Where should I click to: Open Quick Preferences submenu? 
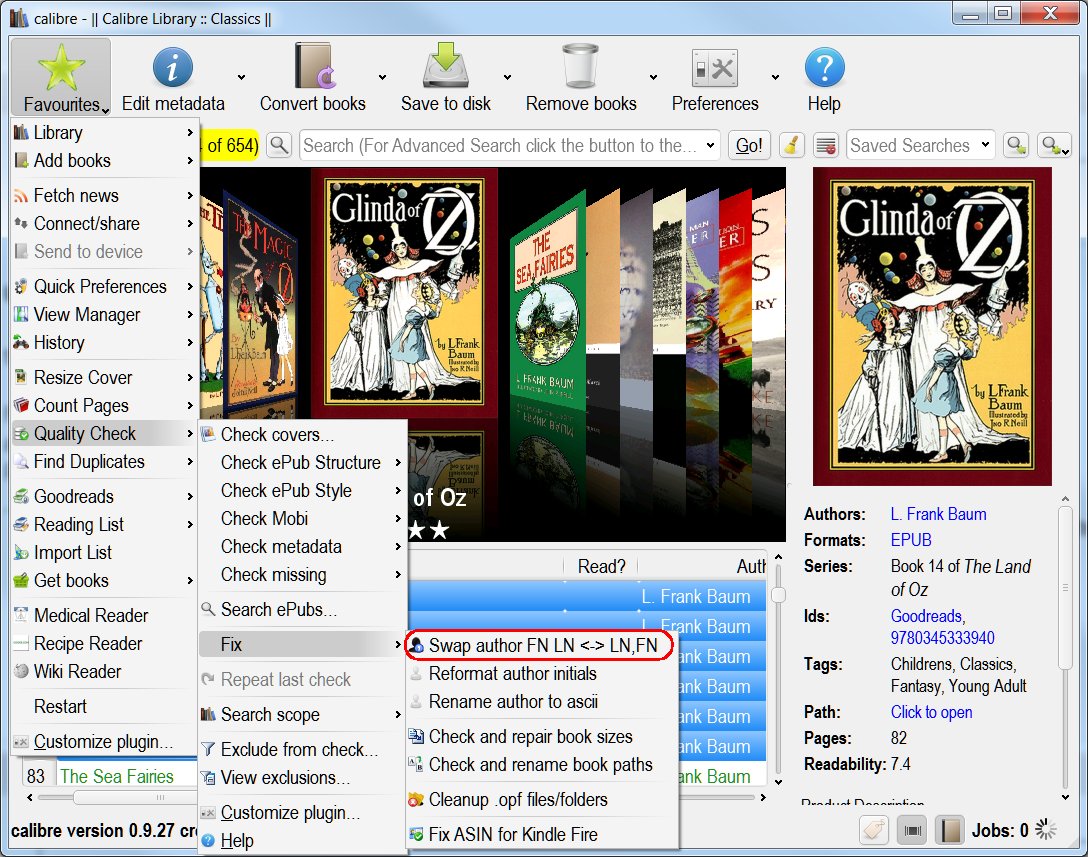click(x=104, y=287)
